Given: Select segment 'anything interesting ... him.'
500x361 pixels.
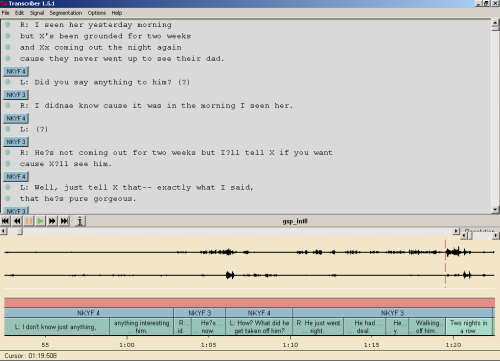Looking at the screenshot, I should click(x=141, y=327).
